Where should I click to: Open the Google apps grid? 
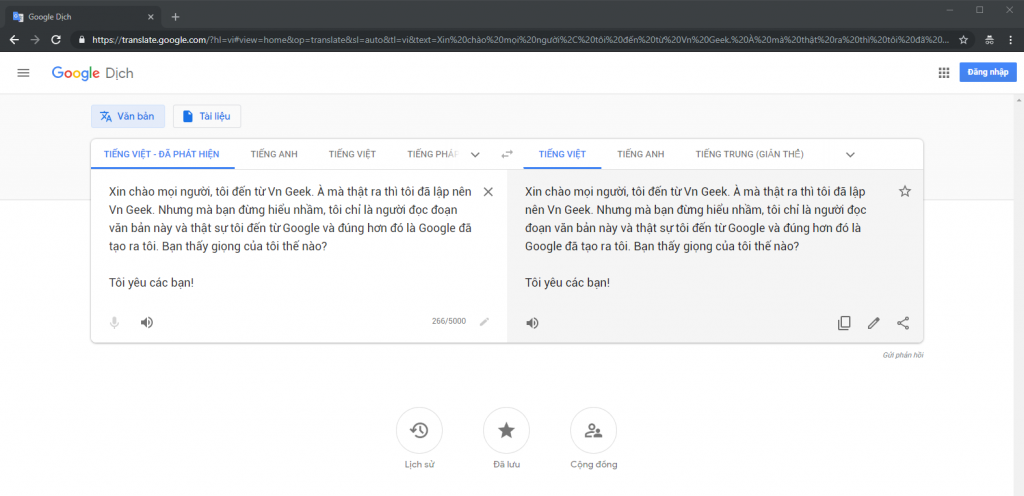[944, 73]
